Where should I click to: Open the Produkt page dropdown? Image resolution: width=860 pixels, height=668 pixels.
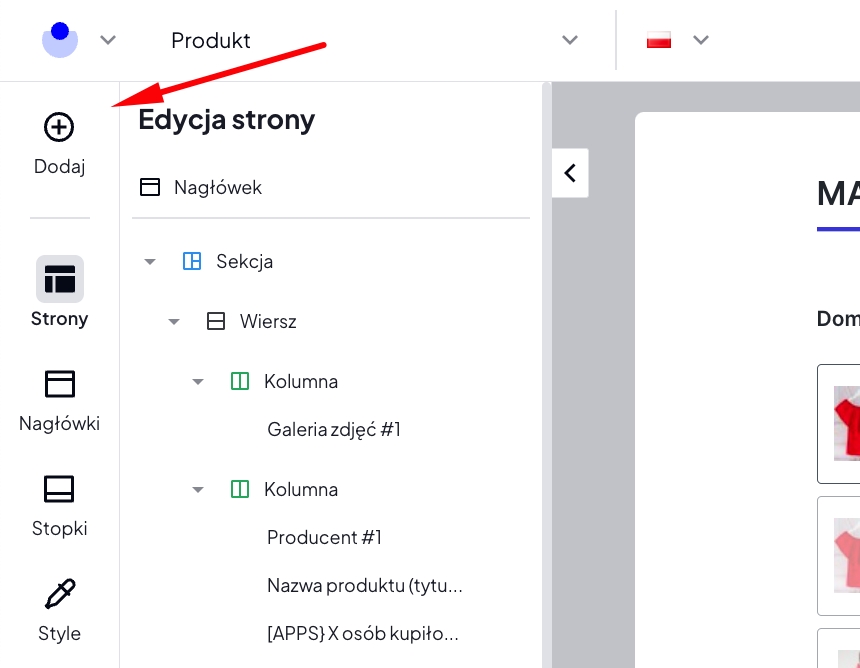point(570,40)
